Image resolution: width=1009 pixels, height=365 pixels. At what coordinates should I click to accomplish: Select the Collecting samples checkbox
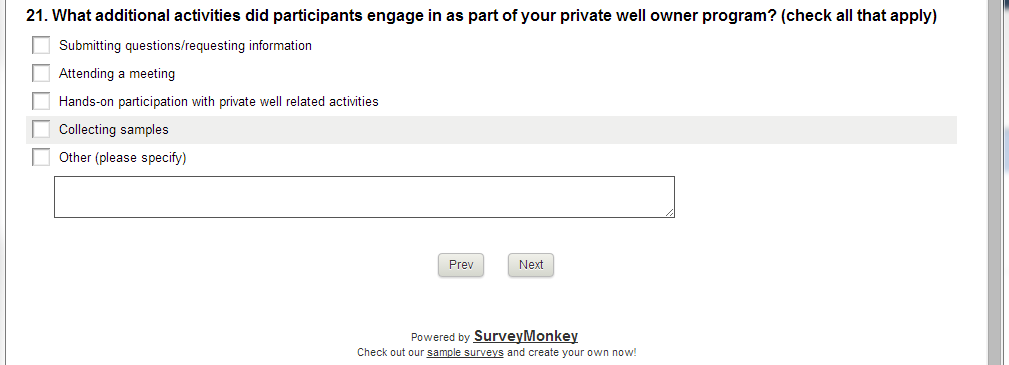pos(41,129)
